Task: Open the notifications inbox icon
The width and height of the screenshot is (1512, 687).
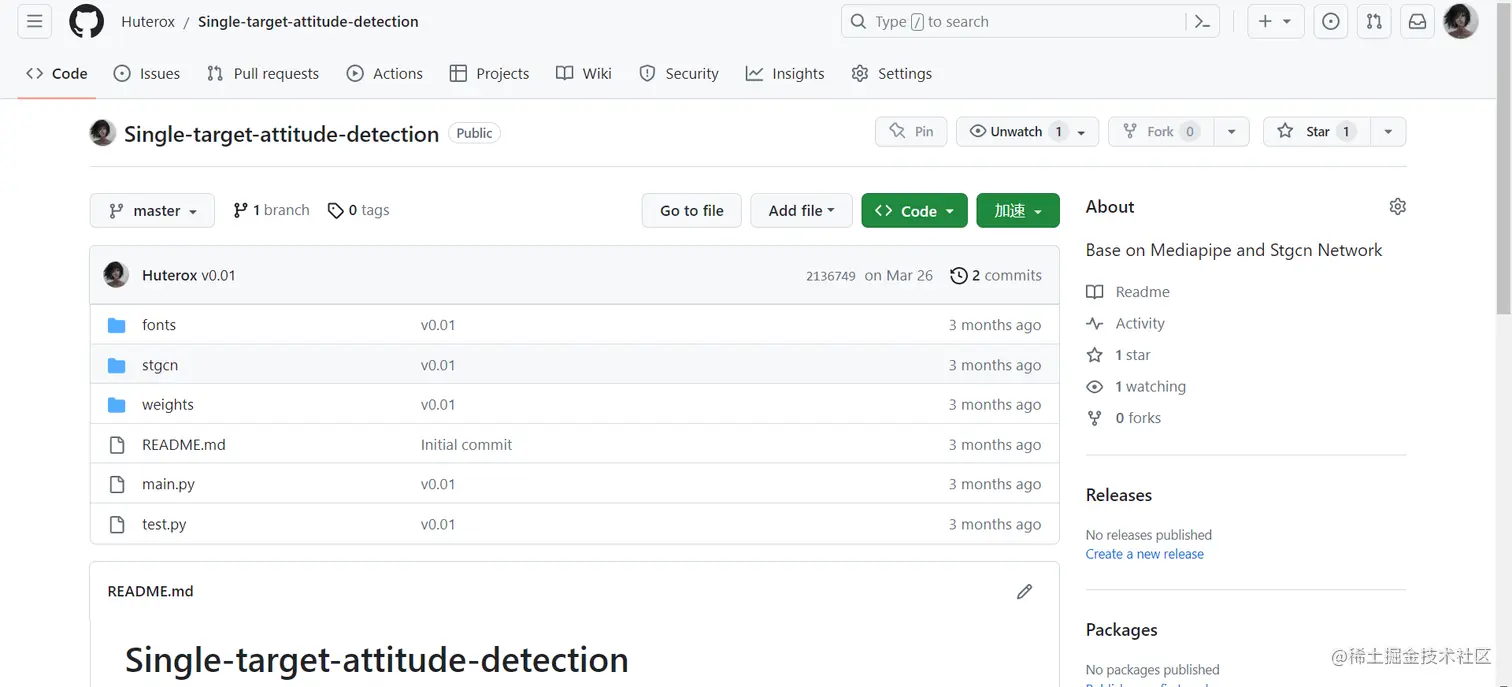Action: pyautogui.click(x=1417, y=21)
